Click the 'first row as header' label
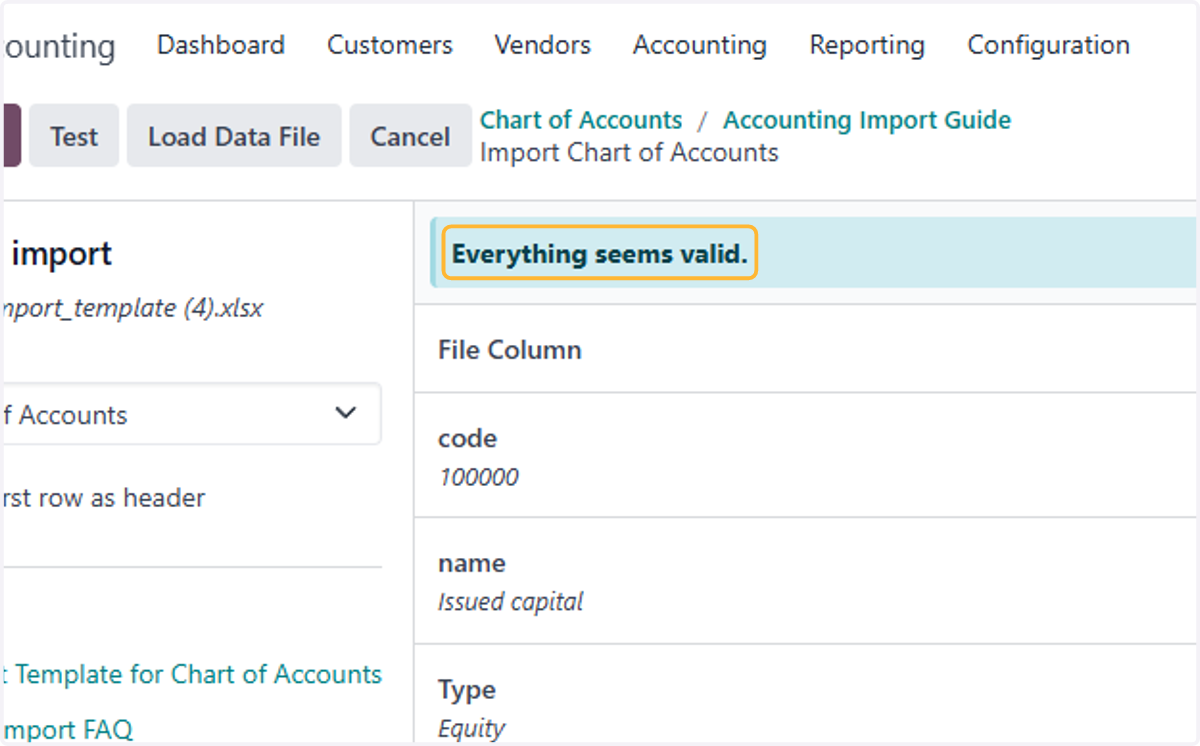Screen dimensions: 1200x746 click(103, 498)
